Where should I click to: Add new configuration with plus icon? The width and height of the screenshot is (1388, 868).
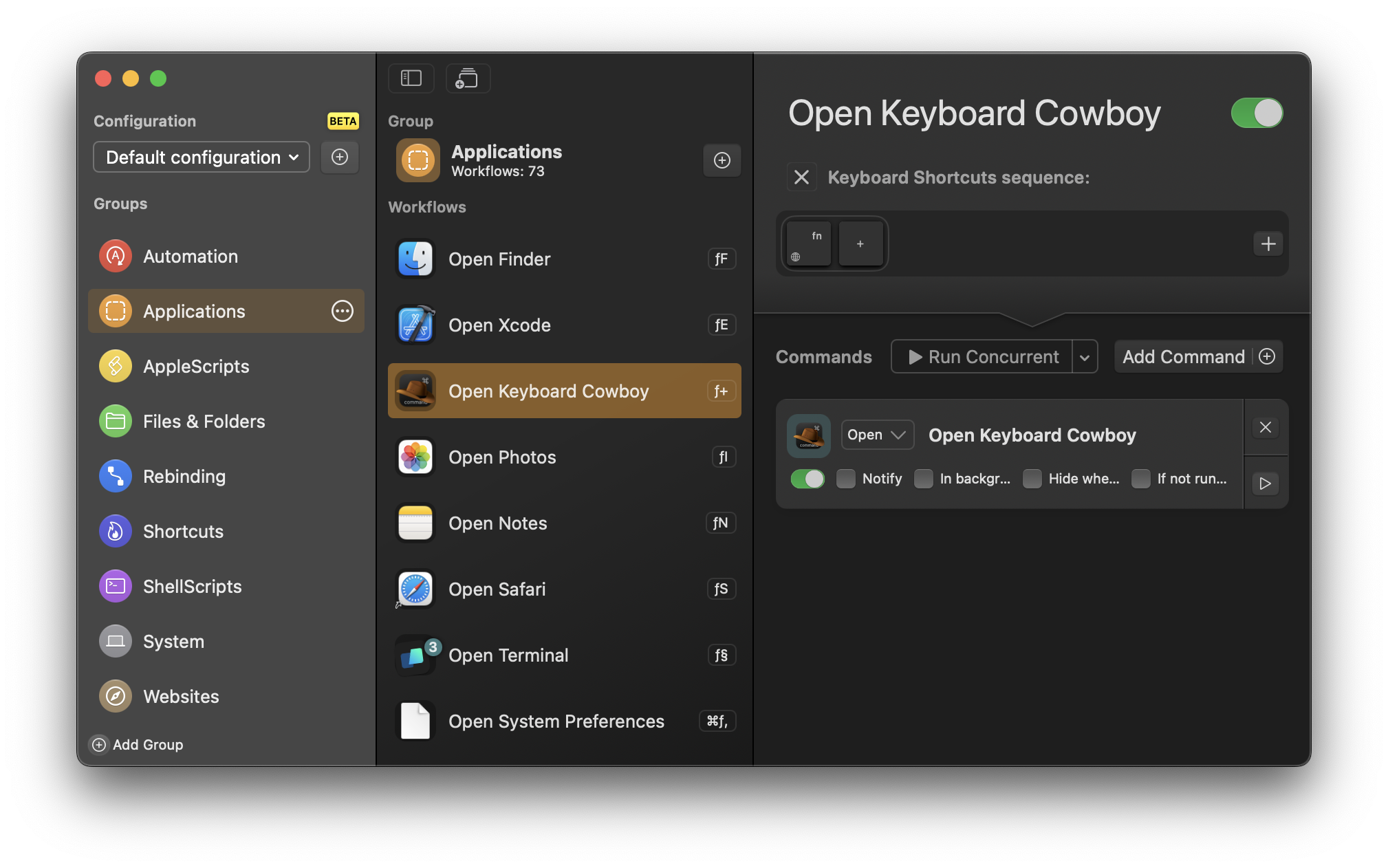click(x=340, y=158)
